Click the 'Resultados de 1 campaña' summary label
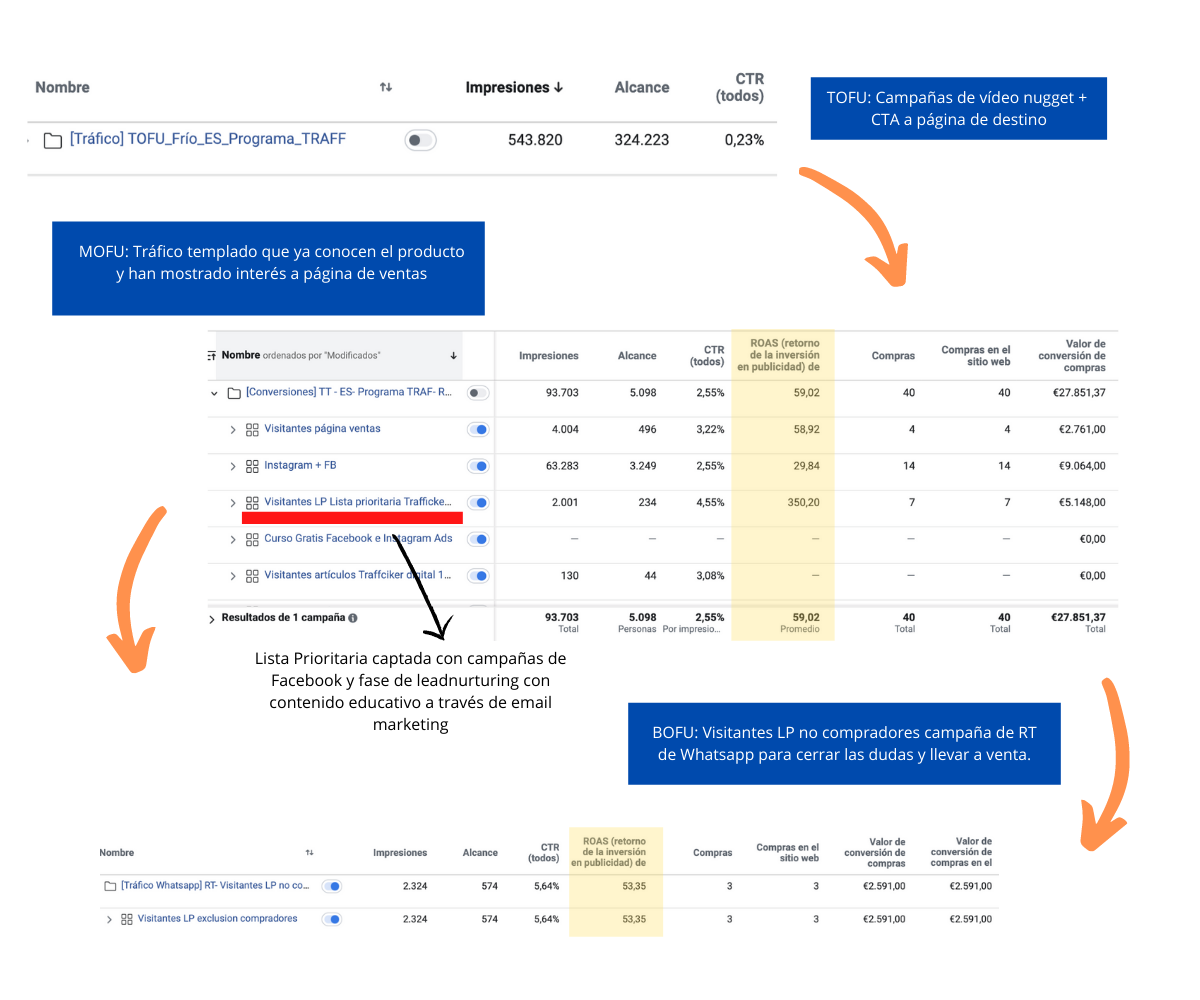Image resolution: width=1200 pixels, height=1000 pixels. 283,618
